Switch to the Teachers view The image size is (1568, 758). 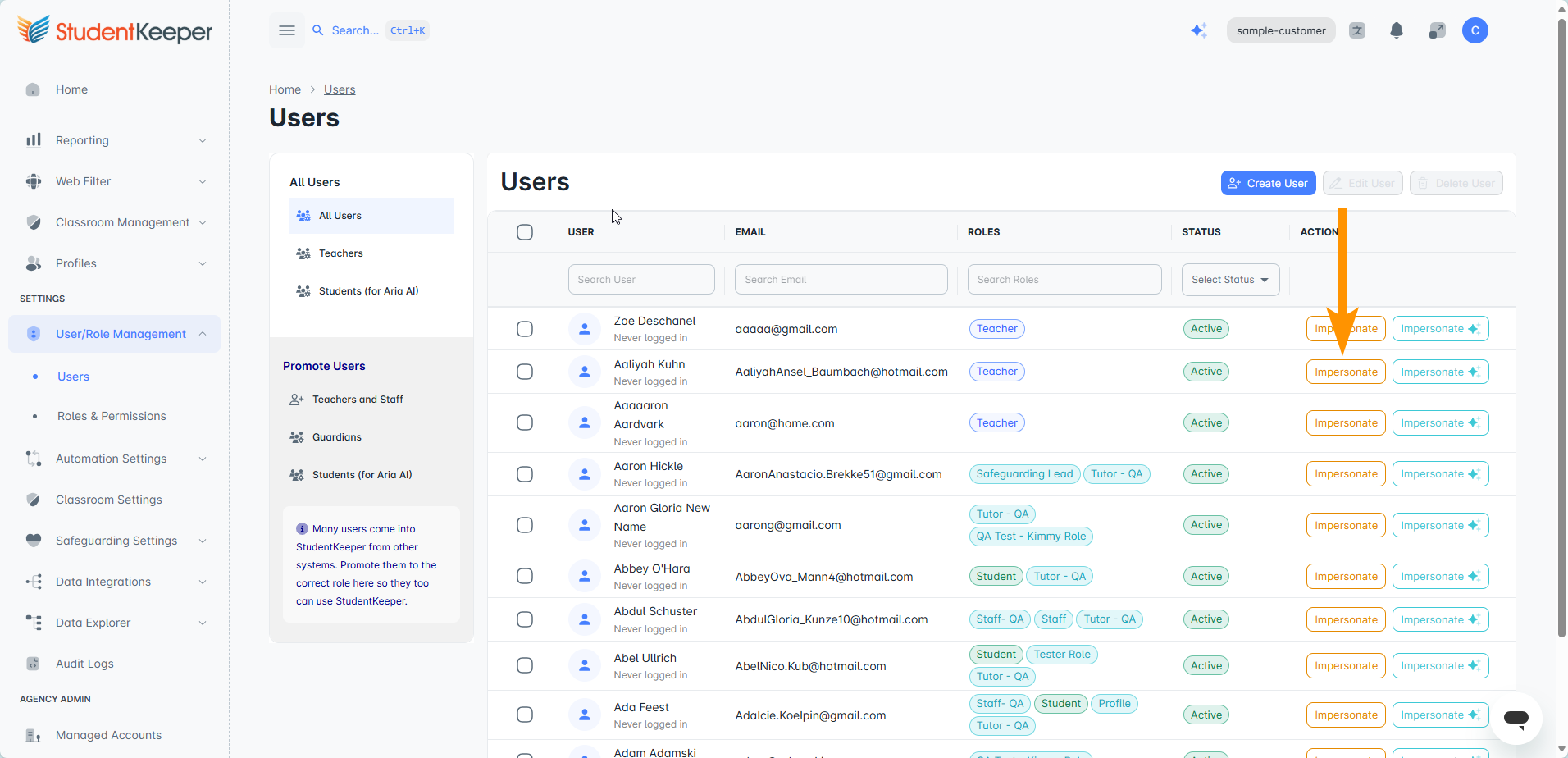point(341,253)
